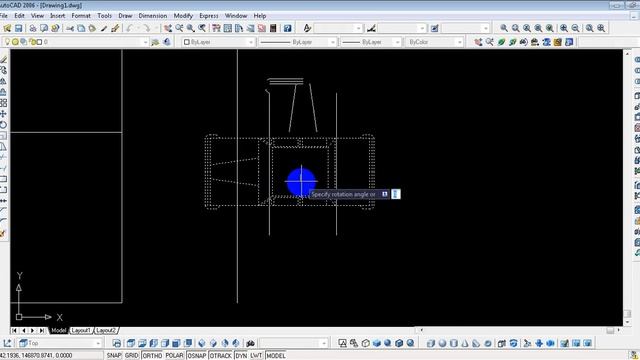Select the Array tool in left toolbar
The image size is (640, 360).
coord(3,103)
